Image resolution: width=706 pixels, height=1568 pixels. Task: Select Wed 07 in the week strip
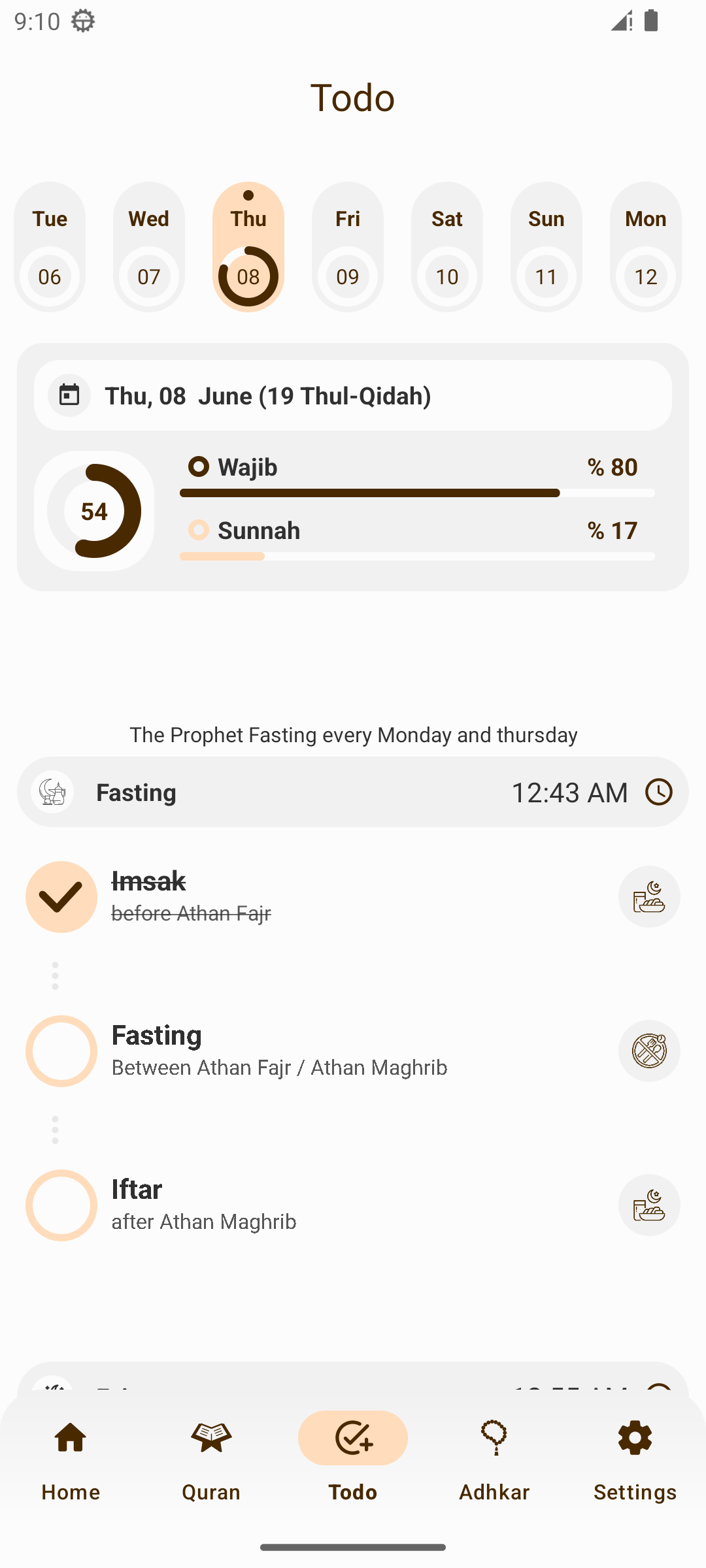[x=149, y=247]
